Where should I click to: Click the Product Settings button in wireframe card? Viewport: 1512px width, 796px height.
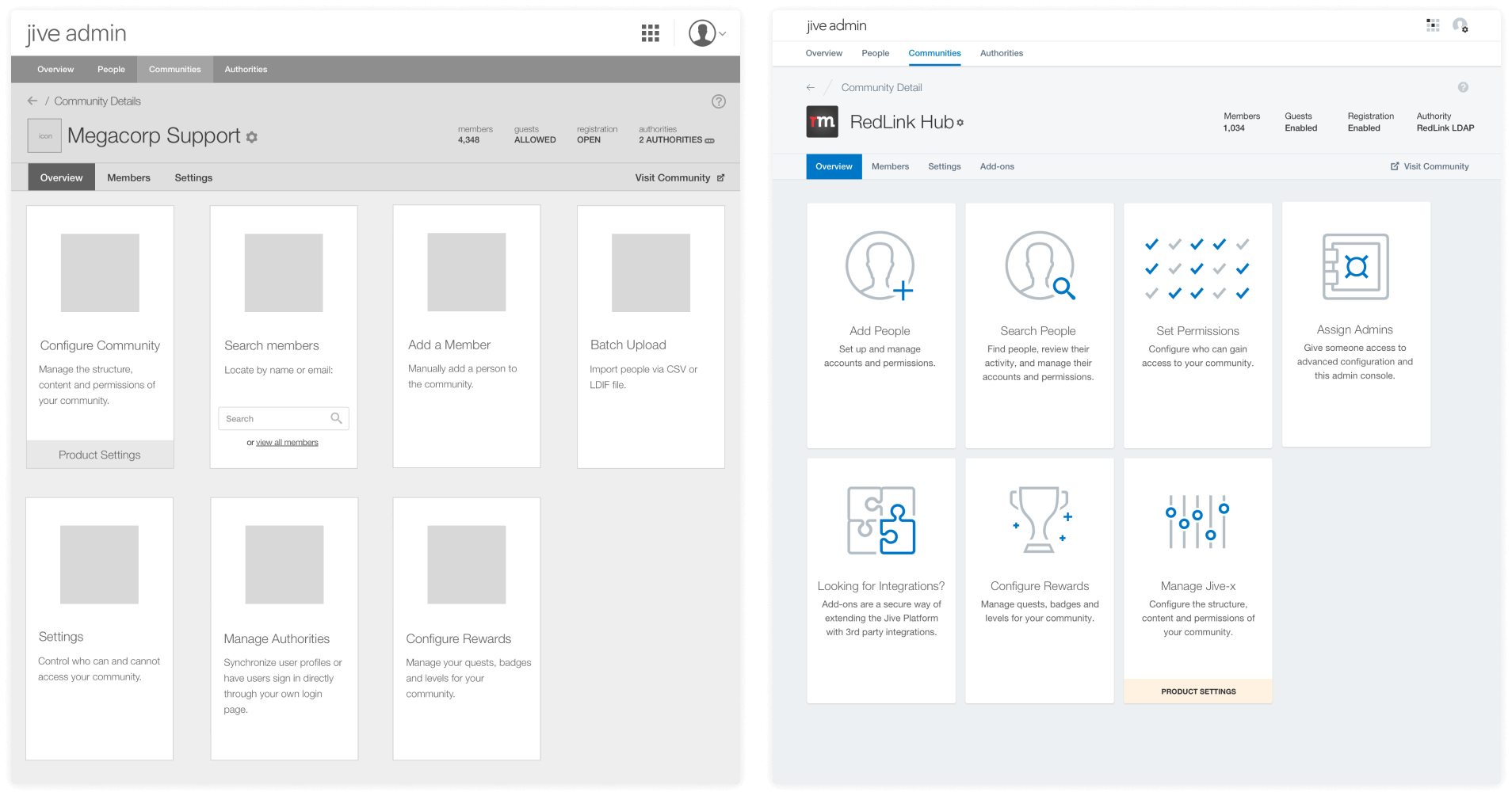click(x=100, y=455)
